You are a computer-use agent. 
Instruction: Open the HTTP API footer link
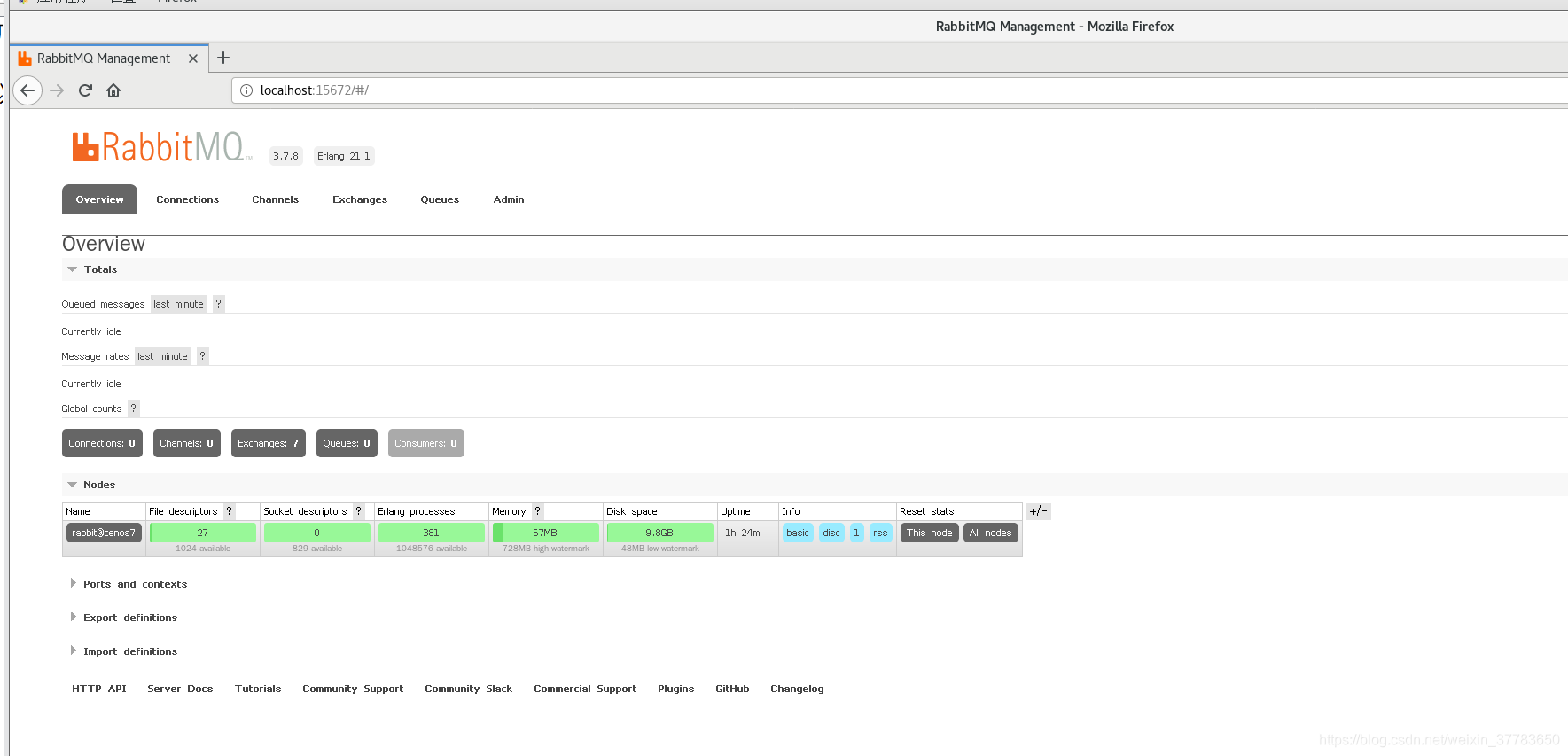tap(99, 689)
